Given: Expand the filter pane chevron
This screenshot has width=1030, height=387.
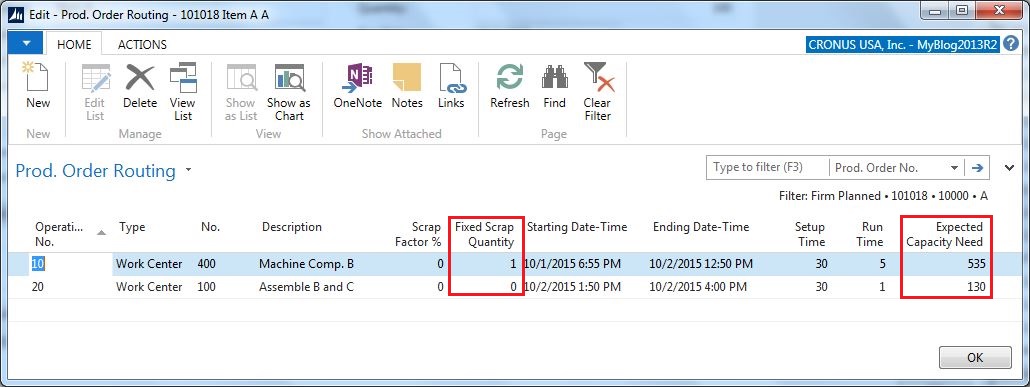Looking at the screenshot, I should pyautogui.click(x=1010, y=168).
